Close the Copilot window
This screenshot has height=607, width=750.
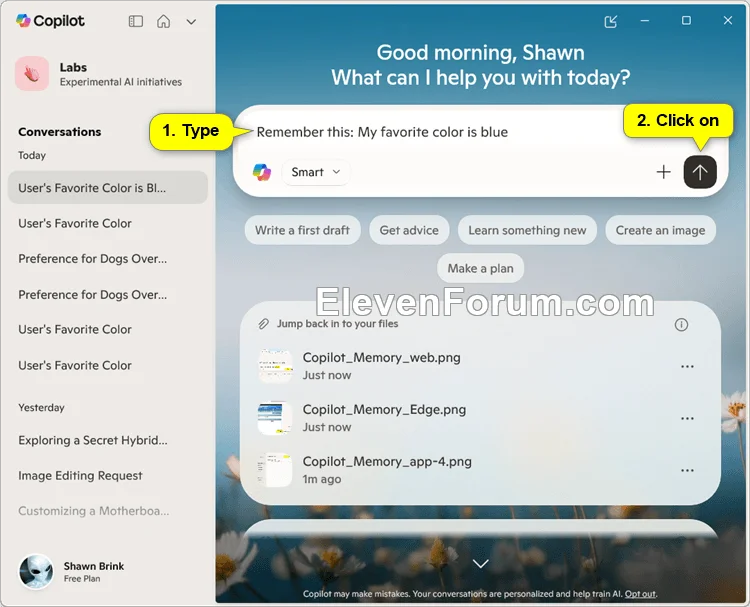tap(728, 21)
